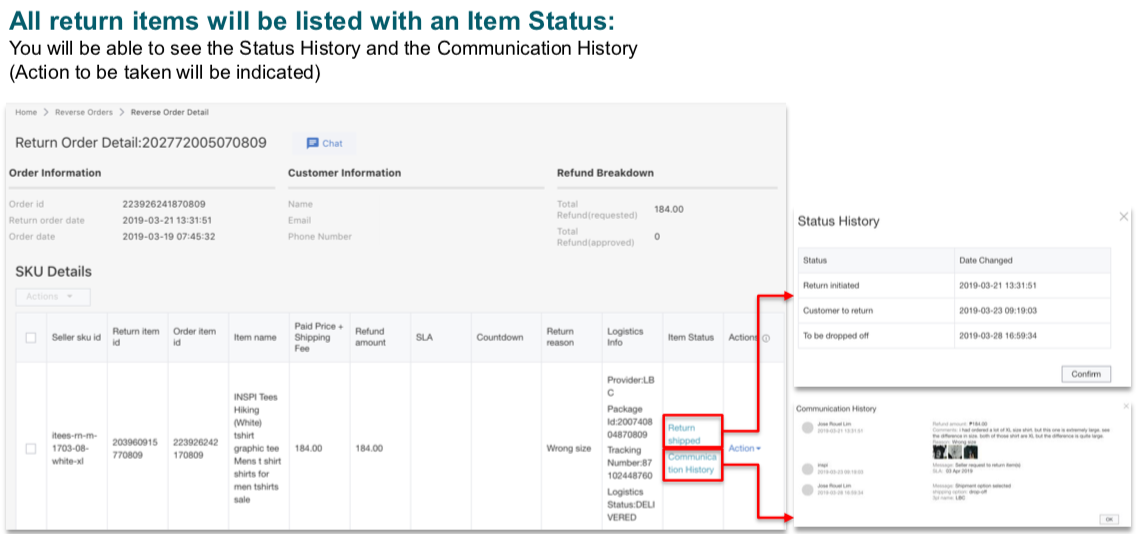Navigate to Reverse Orders breadcrumb
The height and width of the screenshot is (534, 1139).
coord(84,112)
